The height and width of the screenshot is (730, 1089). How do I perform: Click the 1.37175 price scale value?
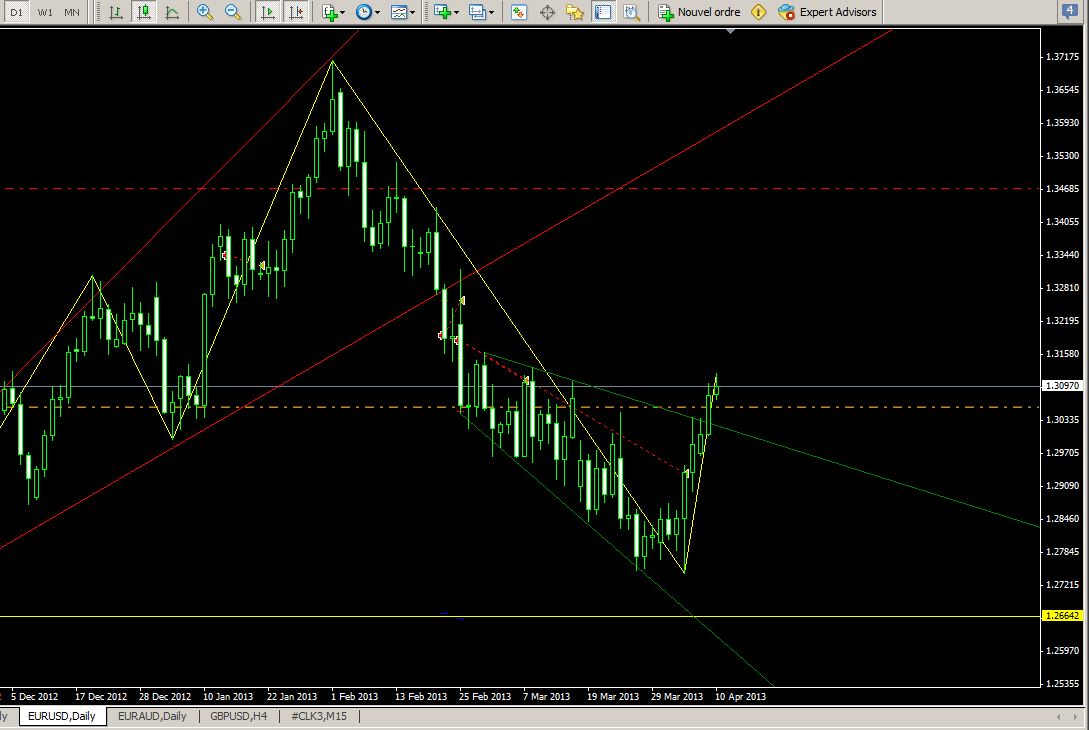[1063, 57]
